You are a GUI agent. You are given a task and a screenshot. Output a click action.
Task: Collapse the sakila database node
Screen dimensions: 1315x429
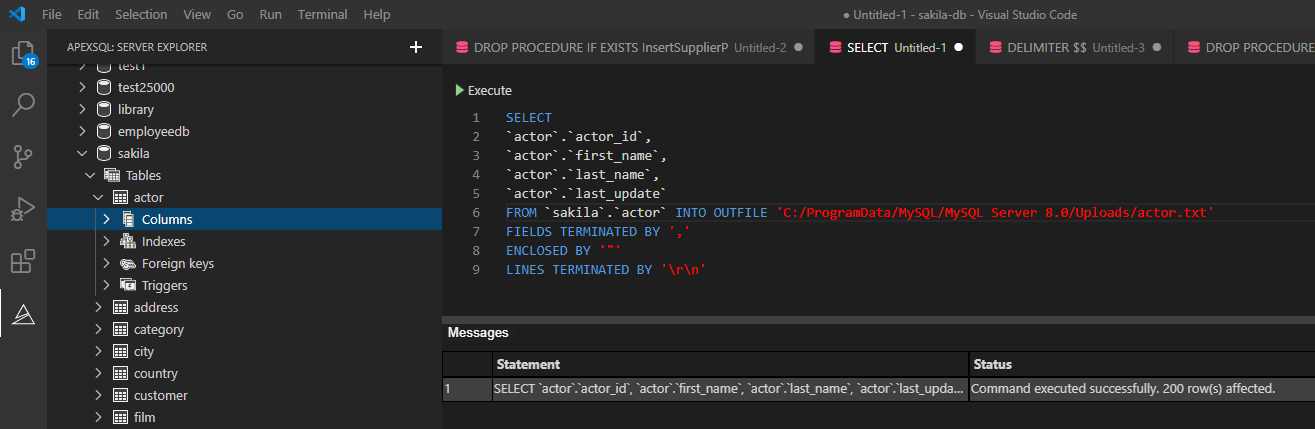coord(82,153)
